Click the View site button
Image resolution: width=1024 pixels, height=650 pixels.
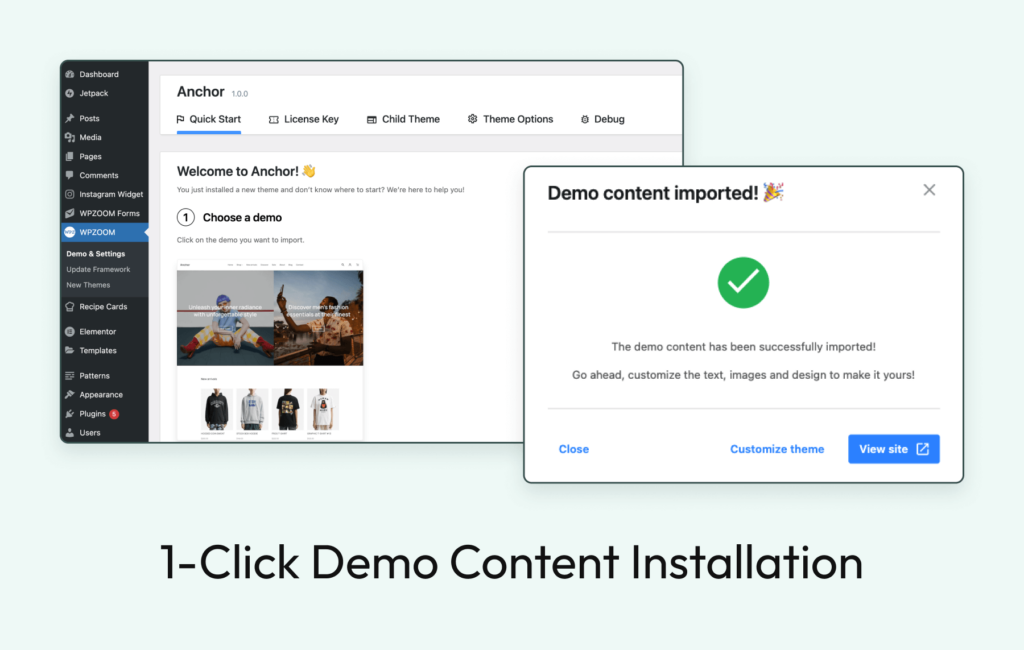[893, 449]
